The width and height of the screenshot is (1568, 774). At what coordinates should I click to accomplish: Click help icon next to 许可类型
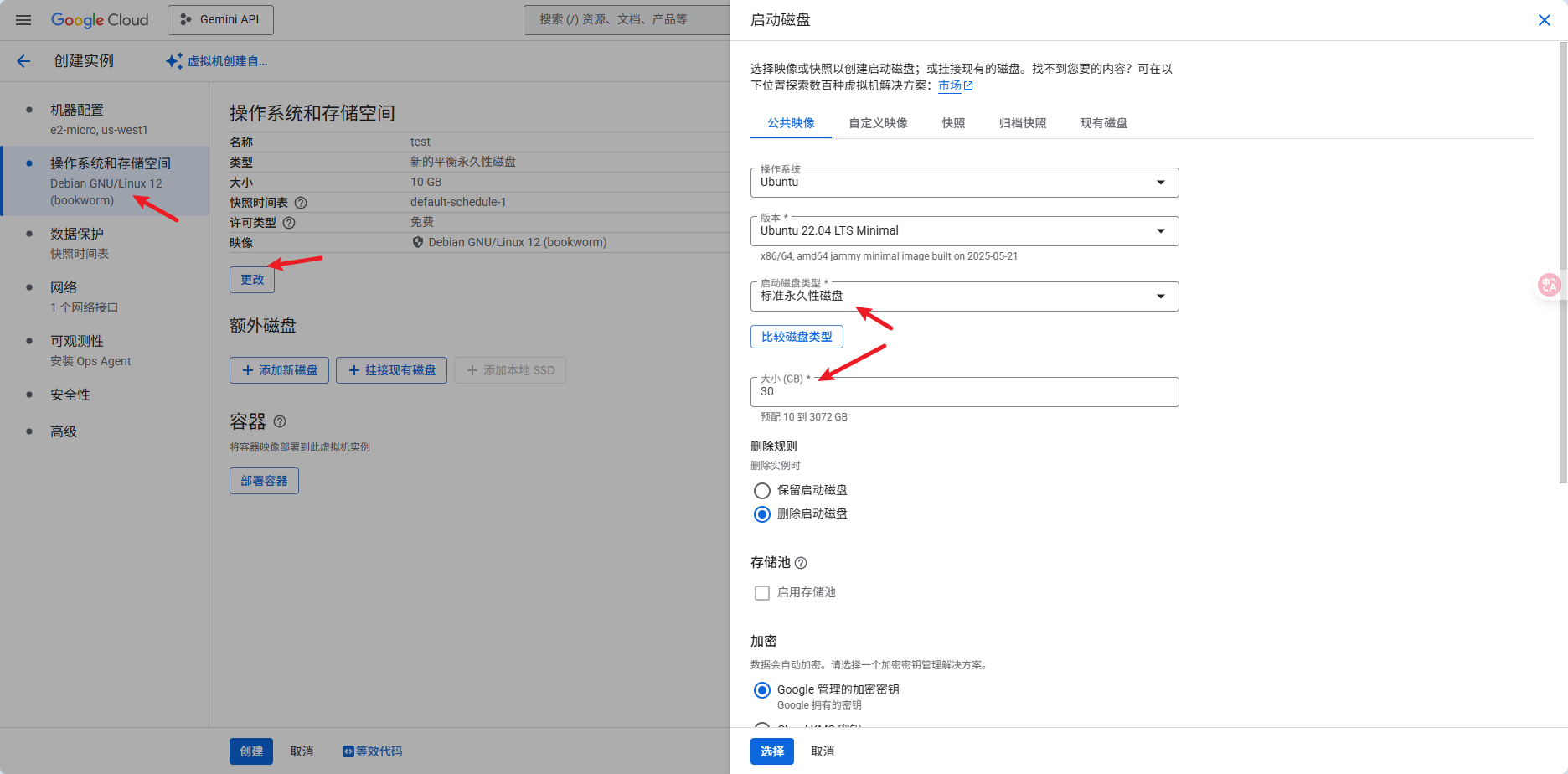289,223
